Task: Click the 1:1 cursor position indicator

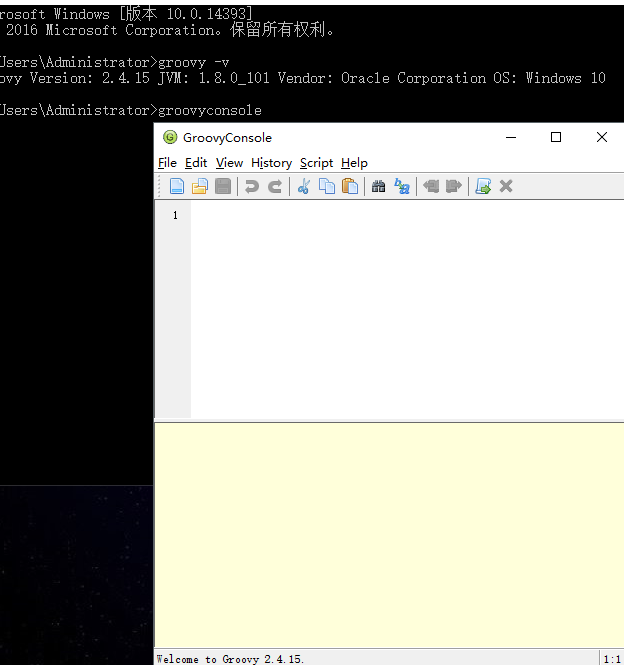Action: coord(612,659)
